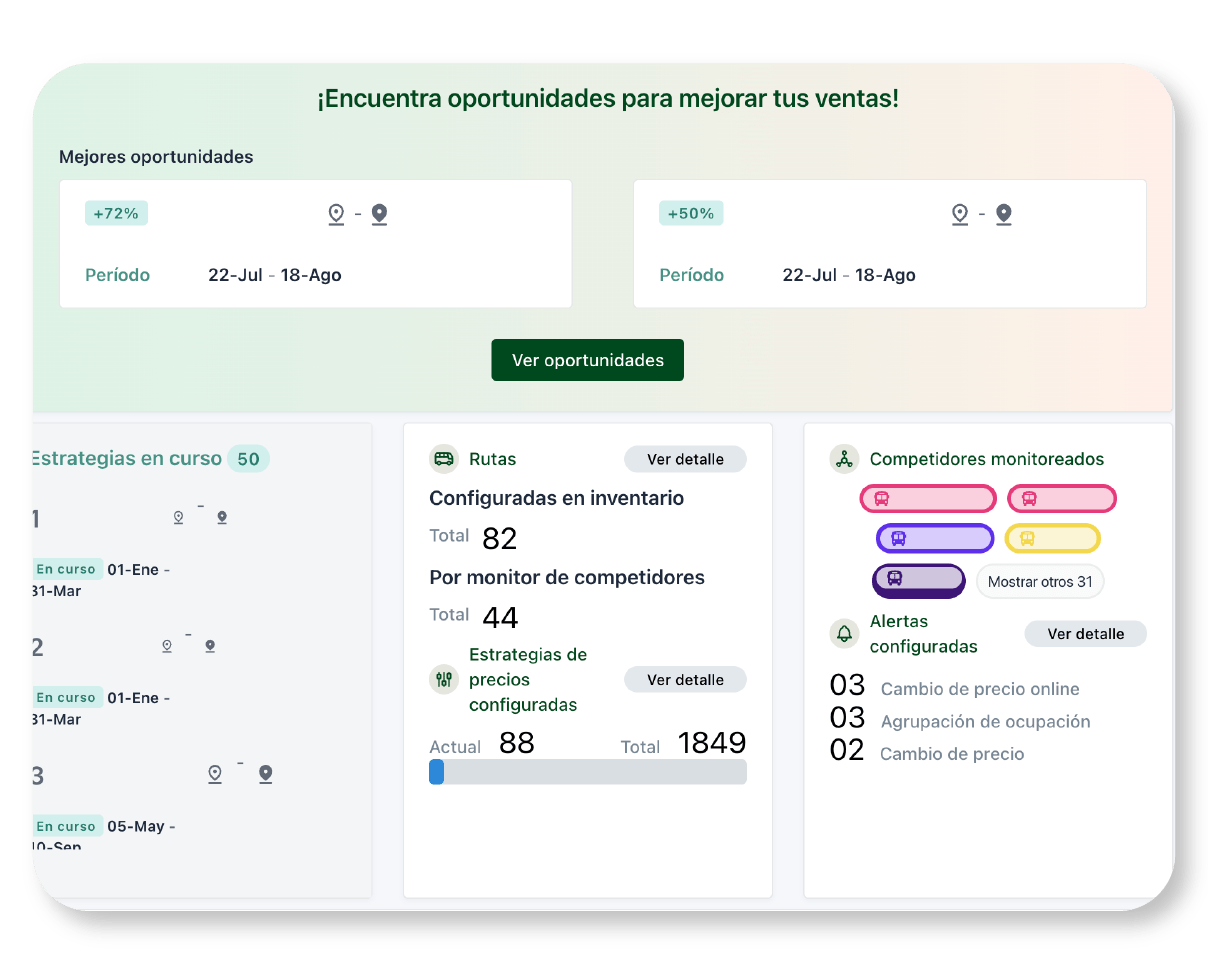Viewport: 1208px width, 975px height.
Task: Click the 50 count badge beside Estrategias en curso
Action: [x=248, y=459]
